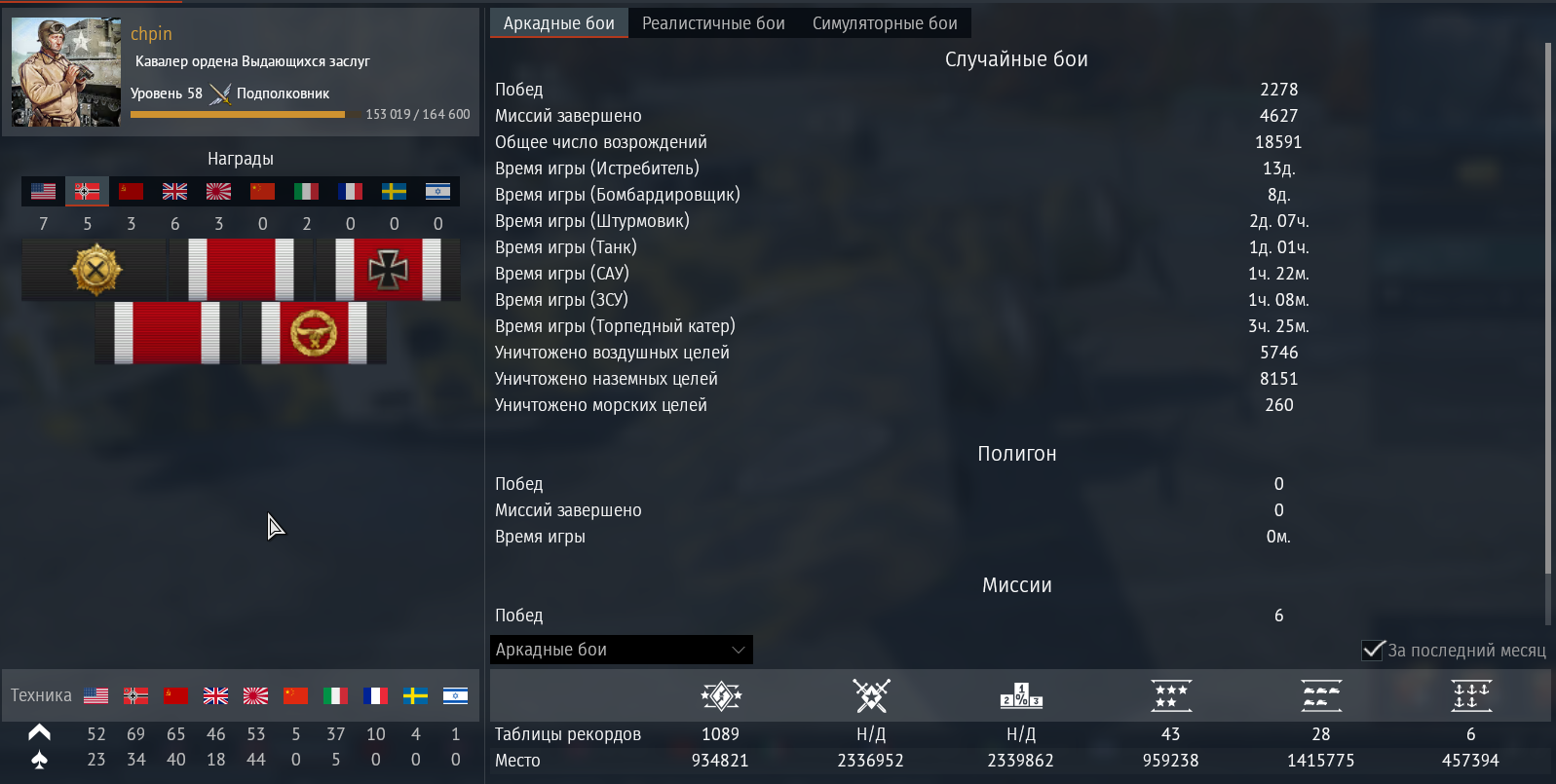This screenshot has width=1556, height=784.
Task: Toggle the 'За последний месяц' checkbox
Action: 1373,650
